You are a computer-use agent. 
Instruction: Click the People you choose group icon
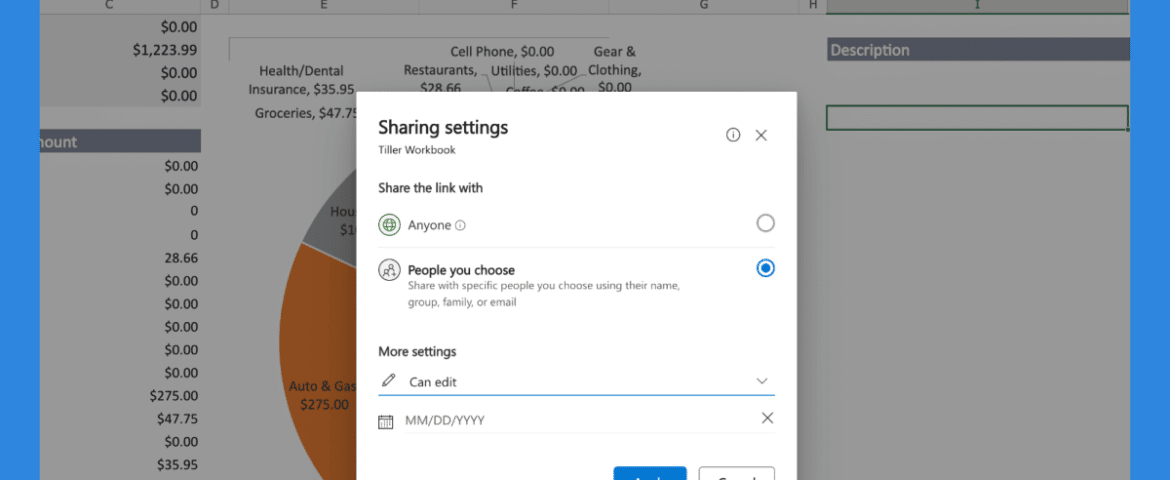[x=390, y=270]
